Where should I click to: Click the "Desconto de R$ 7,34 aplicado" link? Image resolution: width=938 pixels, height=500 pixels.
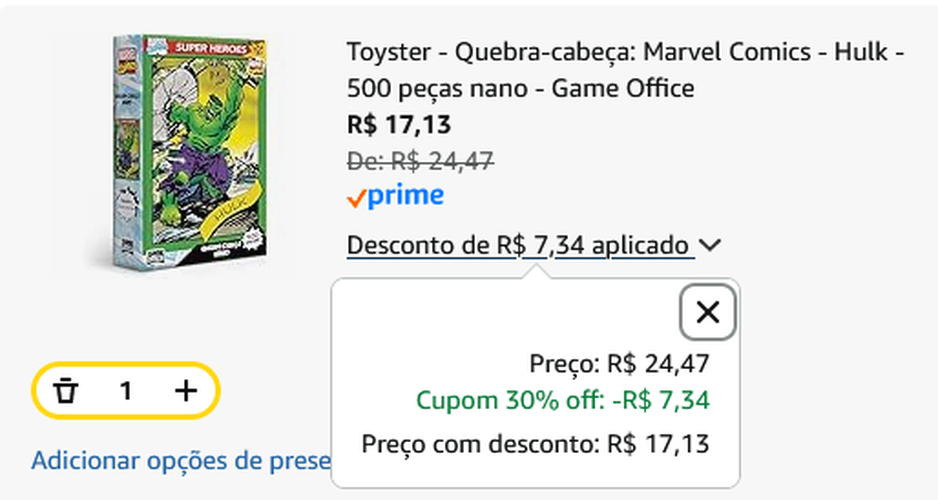point(520,245)
